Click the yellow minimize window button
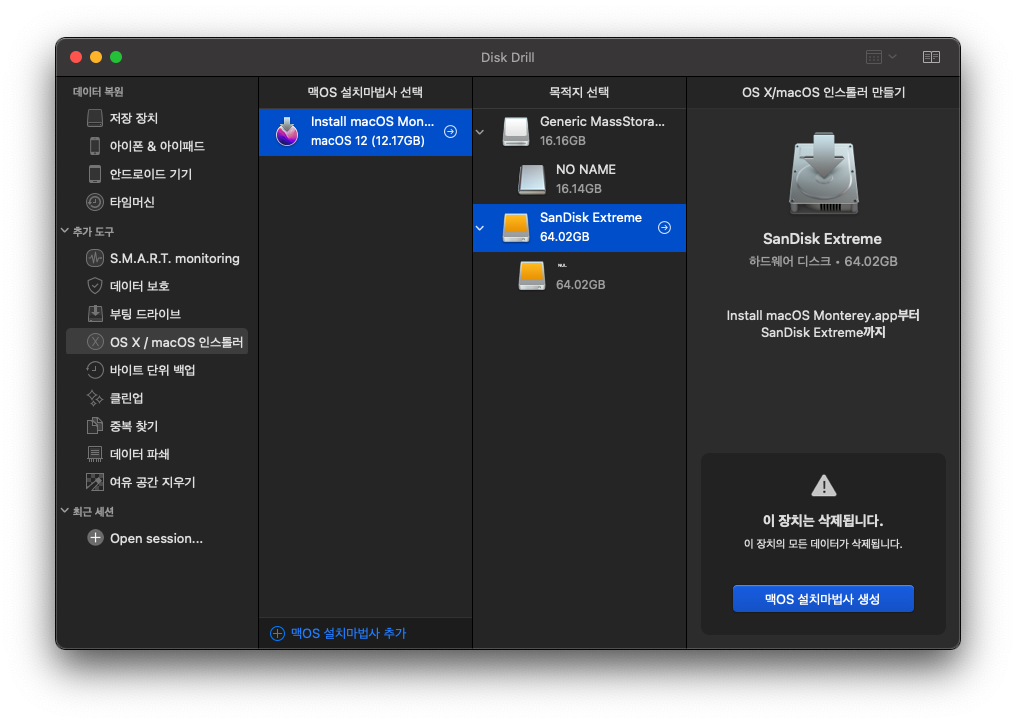Image resolution: width=1016 pixels, height=723 pixels. [x=96, y=57]
